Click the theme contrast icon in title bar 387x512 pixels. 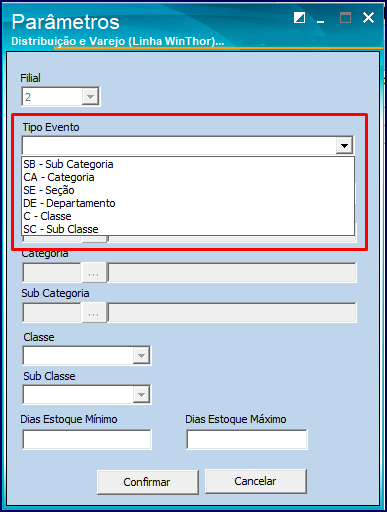[x=299, y=17]
